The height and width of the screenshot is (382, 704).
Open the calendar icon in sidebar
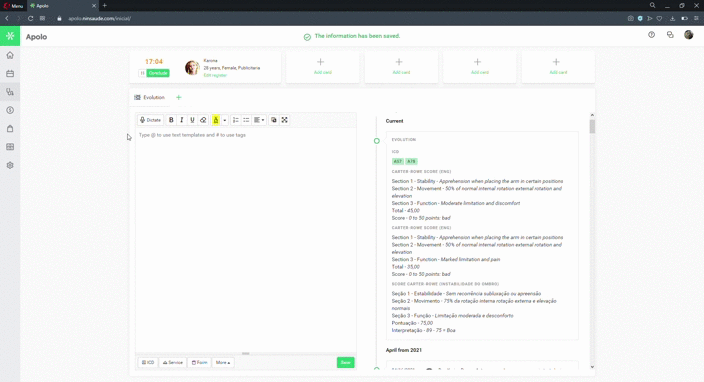(x=10, y=74)
